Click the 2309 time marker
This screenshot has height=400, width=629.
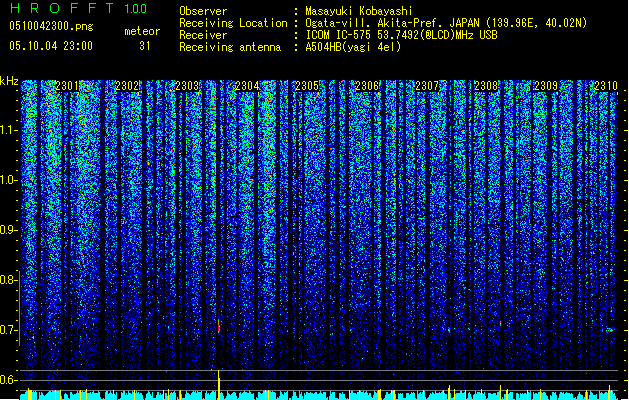(x=546, y=86)
